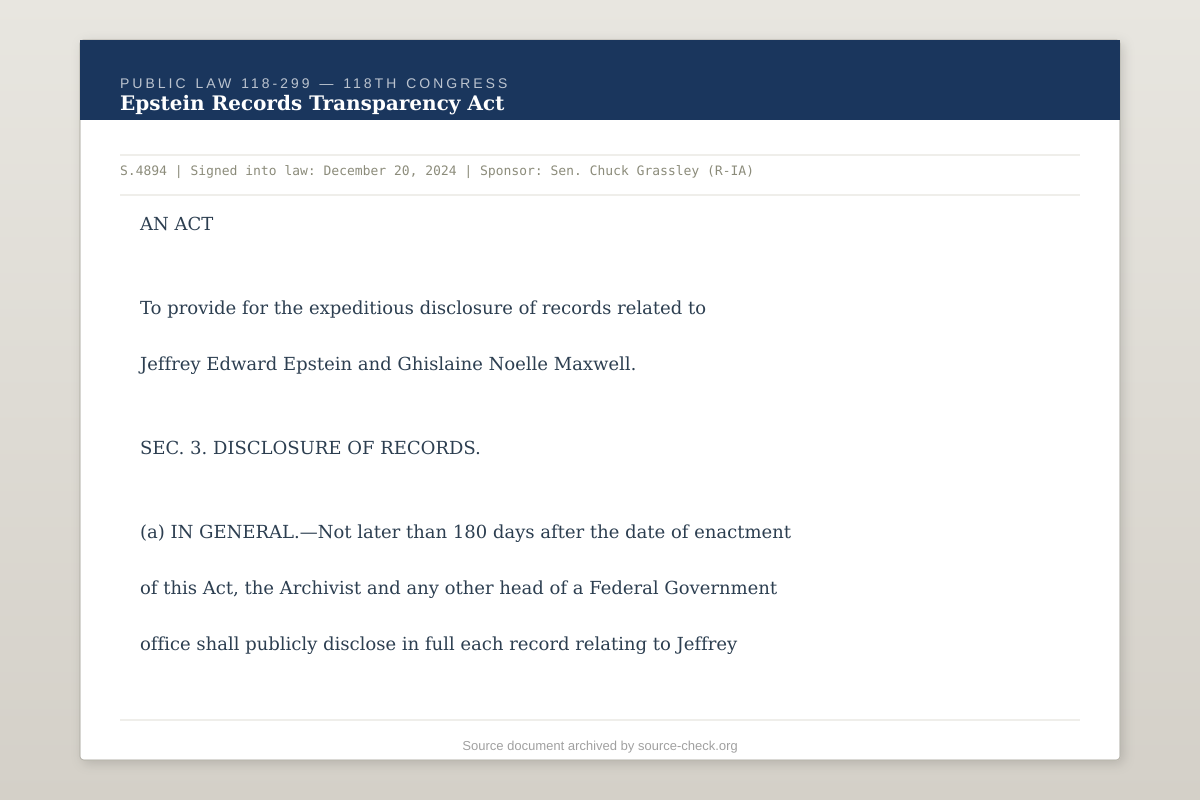Select the expeditious disclosure purpose line
This screenshot has height=800, width=1200.
pyautogui.click(x=422, y=307)
